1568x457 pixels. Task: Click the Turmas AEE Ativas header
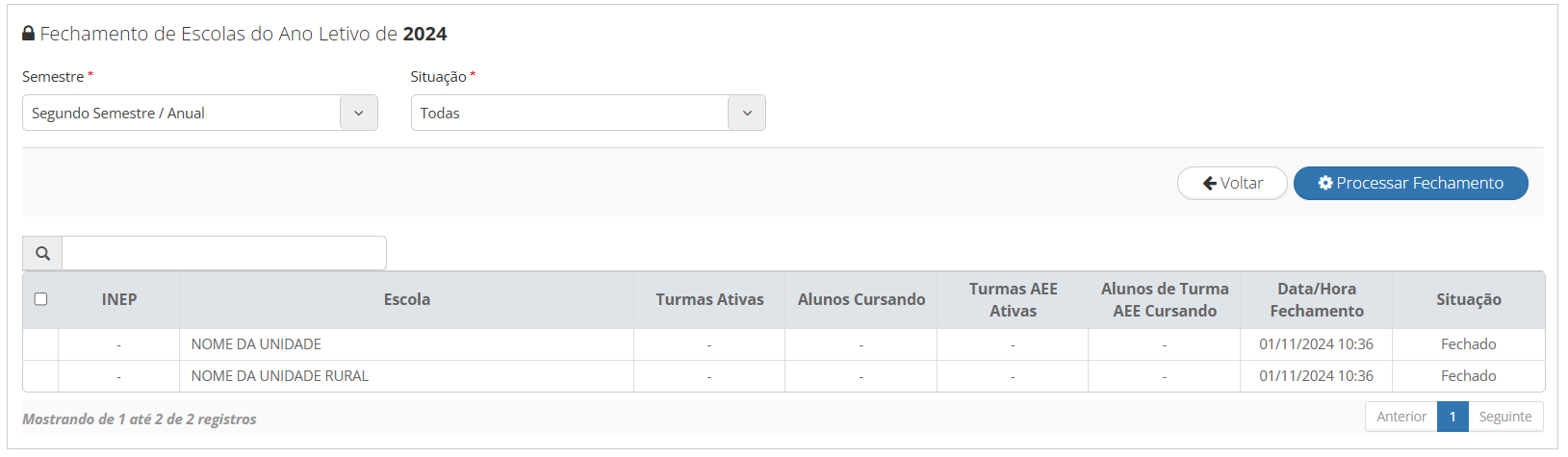tap(1013, 299)
